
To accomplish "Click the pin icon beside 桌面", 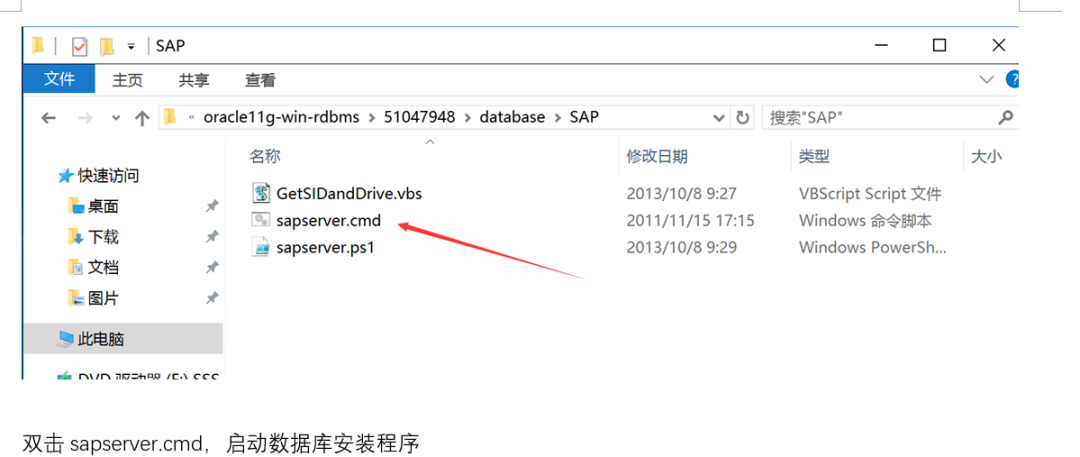I will 212,206.
